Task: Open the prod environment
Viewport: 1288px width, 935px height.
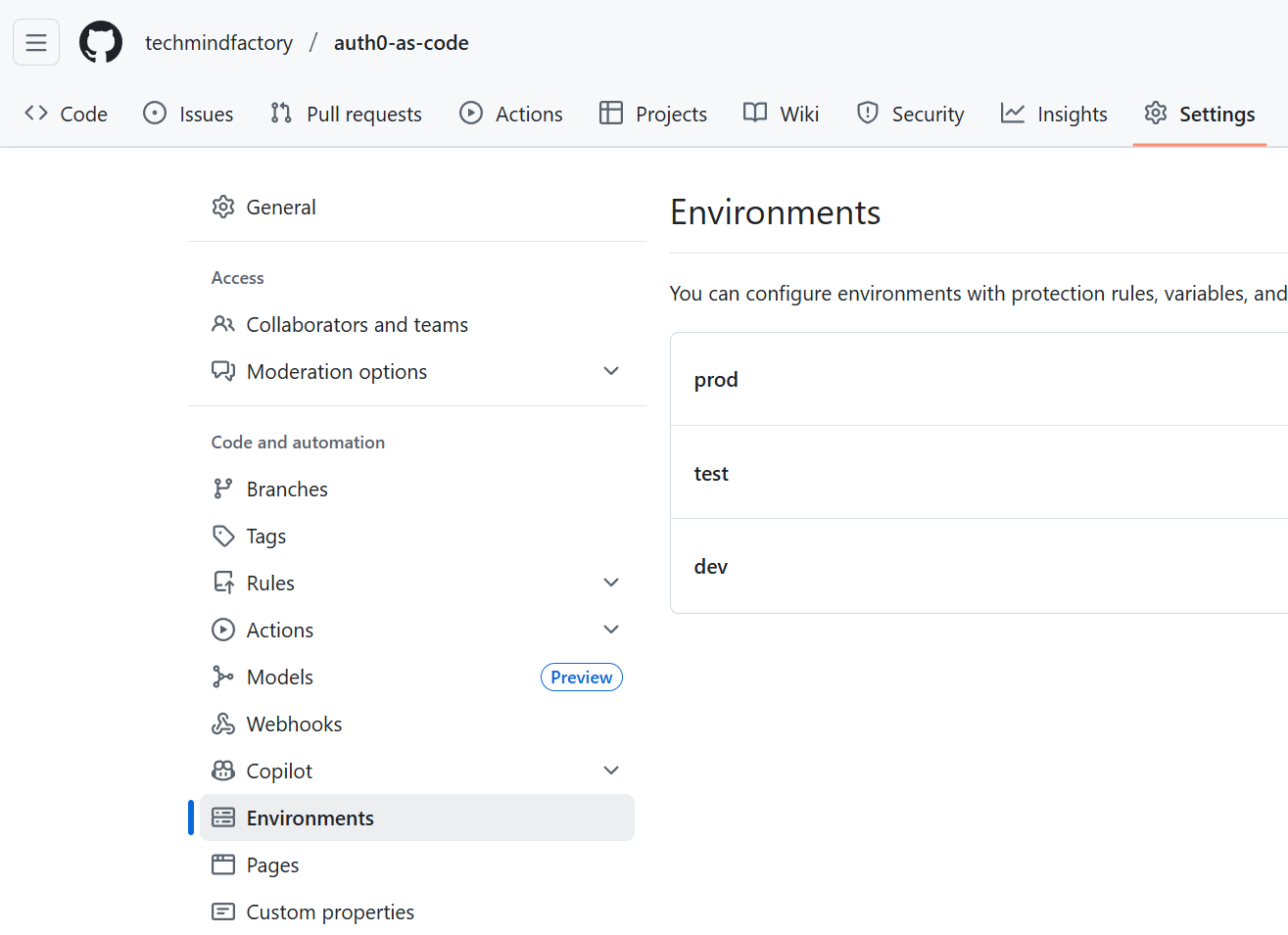Action: pos(716,379)
